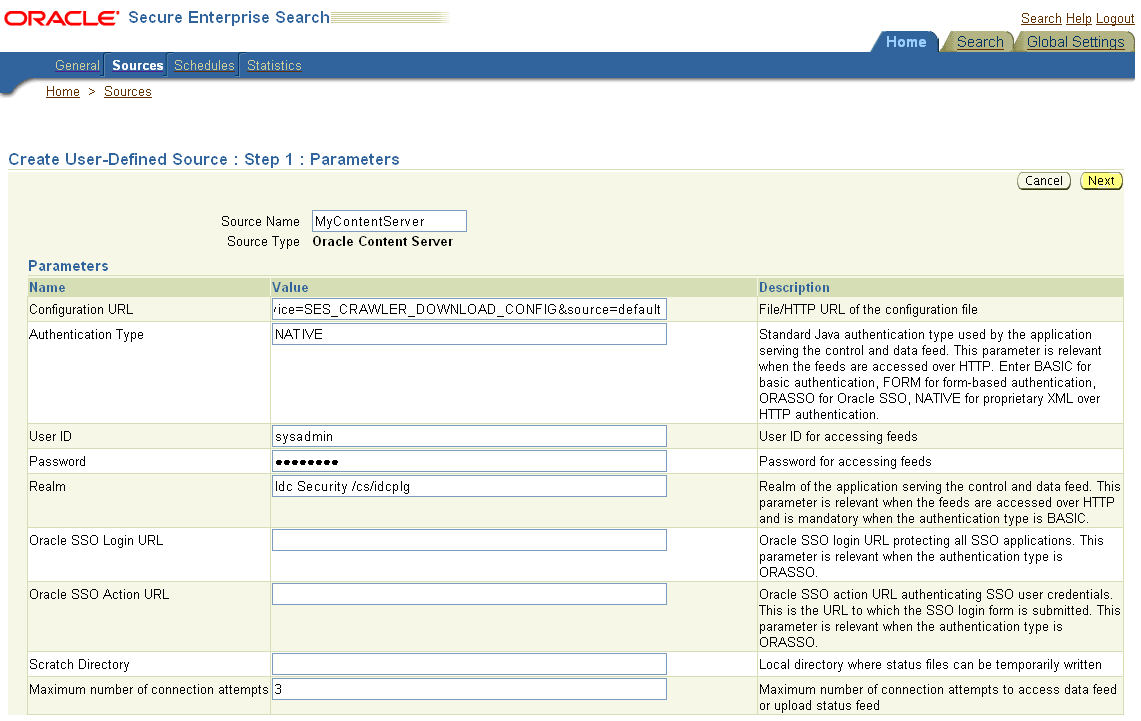The height and width of the screenshot is (721, 1141).
Task: Select the Sources section
Action: (137, 65)
